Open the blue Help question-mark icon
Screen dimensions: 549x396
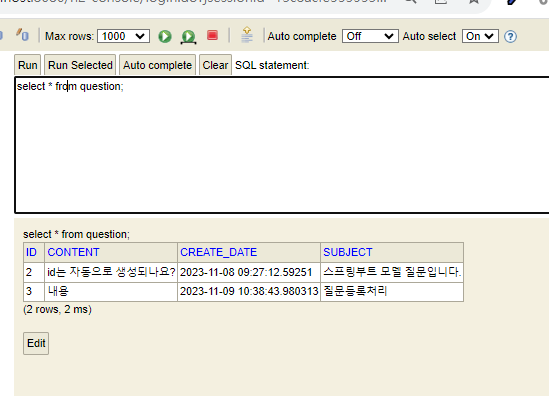(510, 36)
